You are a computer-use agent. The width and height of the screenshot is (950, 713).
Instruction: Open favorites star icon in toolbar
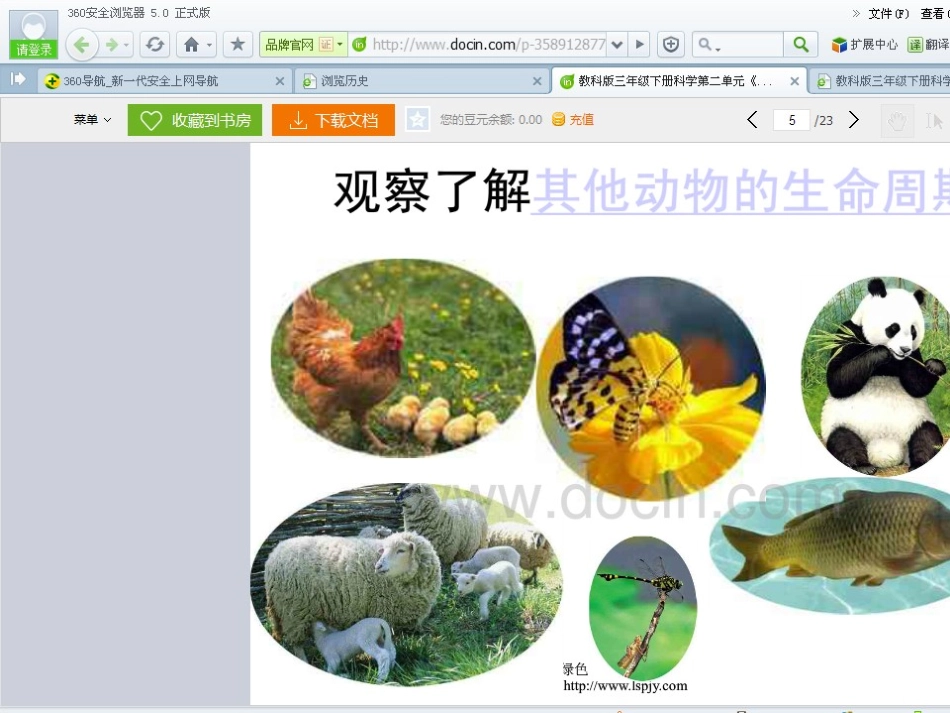point(238,44)
